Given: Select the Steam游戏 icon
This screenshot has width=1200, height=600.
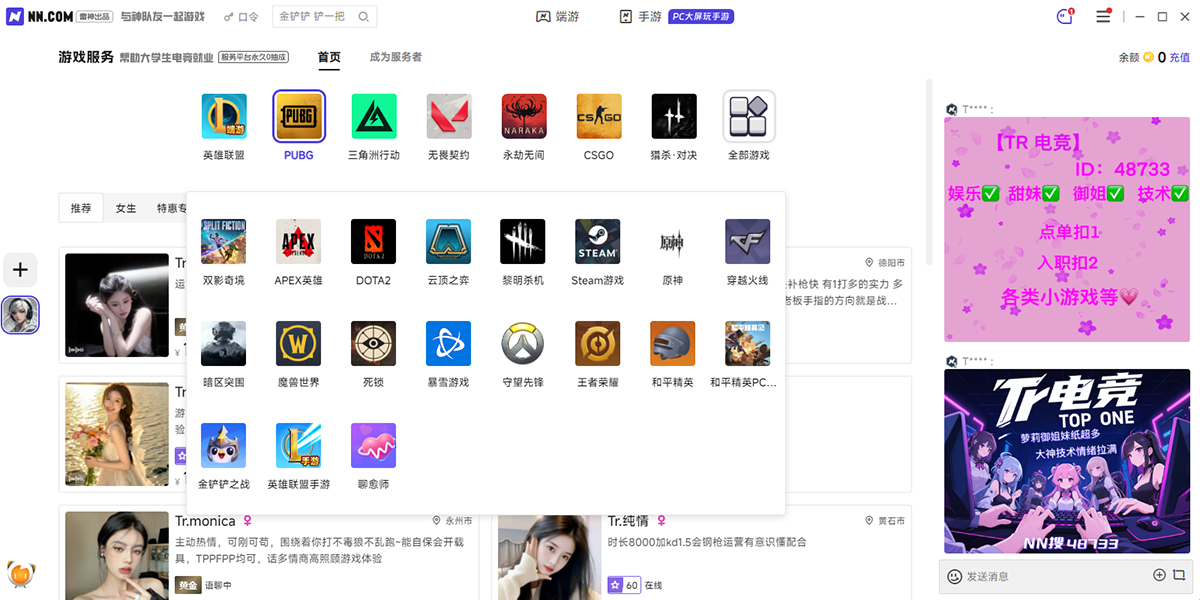Looking at the screenshot, I should [597, 241].
